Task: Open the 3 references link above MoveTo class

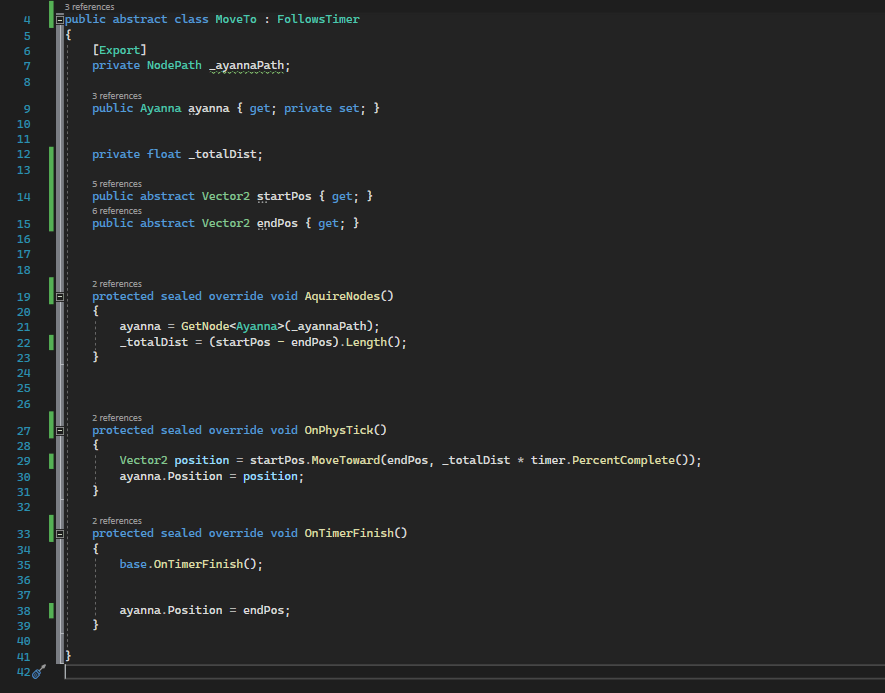Action: (89, 6)
